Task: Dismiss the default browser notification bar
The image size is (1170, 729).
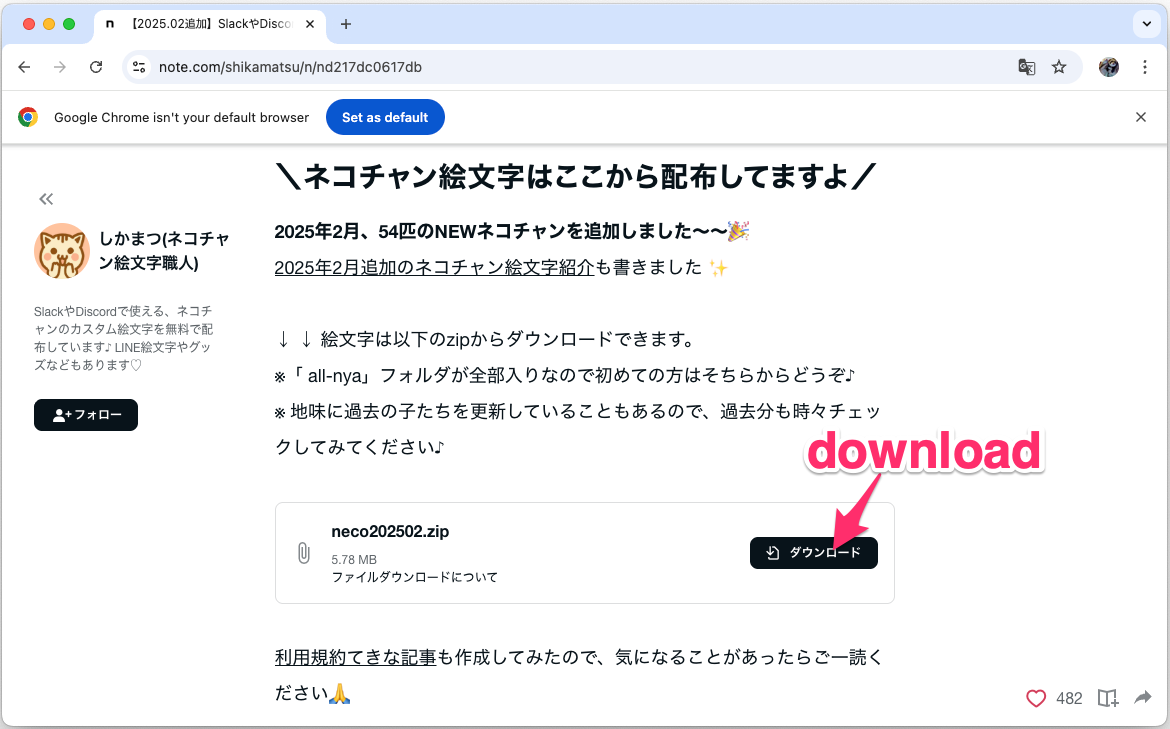Action: 1141,117
